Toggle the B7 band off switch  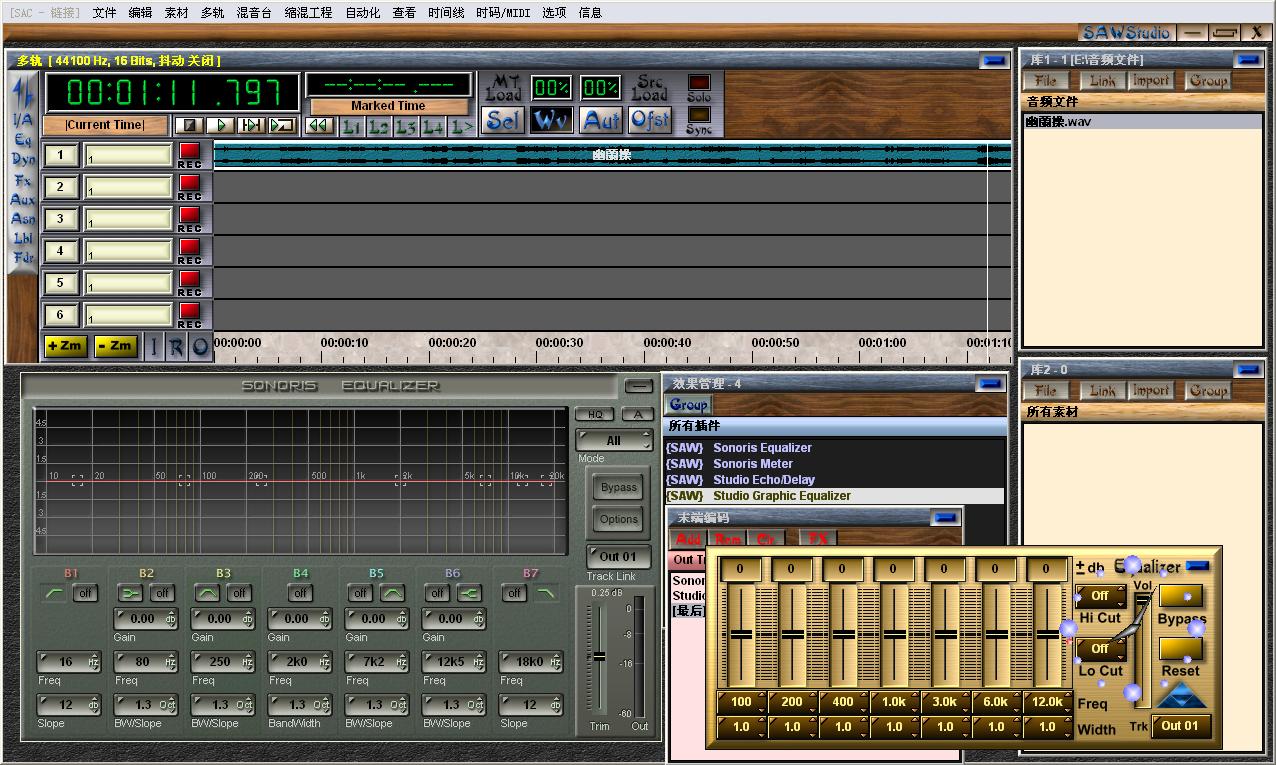(x=514, y=593)
